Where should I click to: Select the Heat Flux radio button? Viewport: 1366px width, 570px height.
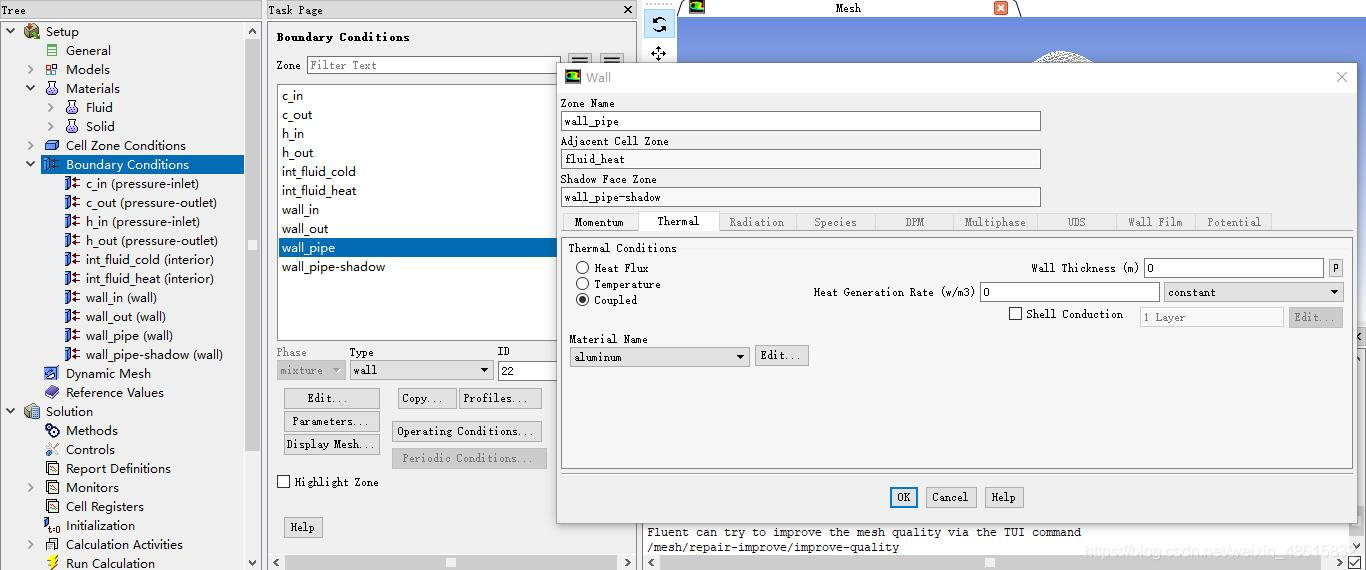tap(582, 268)
